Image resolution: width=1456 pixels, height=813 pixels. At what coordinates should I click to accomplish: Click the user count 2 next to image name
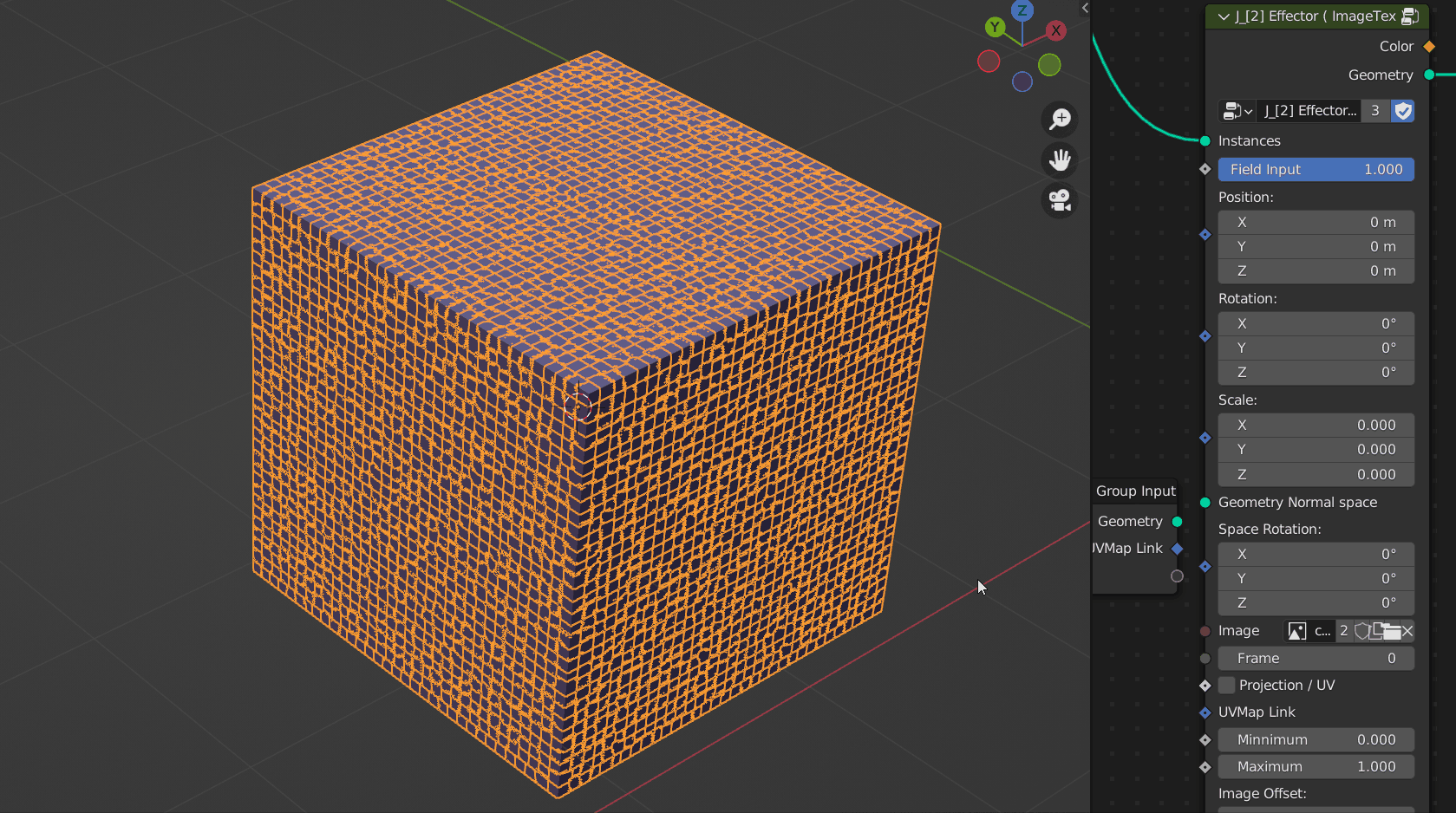[x=1343, y=630]
